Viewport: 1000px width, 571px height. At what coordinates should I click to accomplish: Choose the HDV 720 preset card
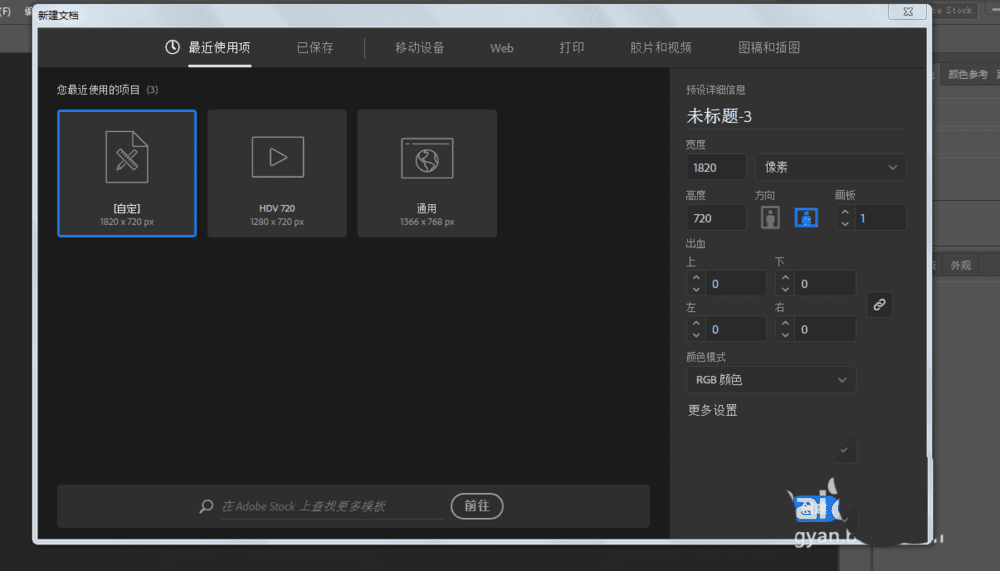pyautogui.click(x=277, y=174)
